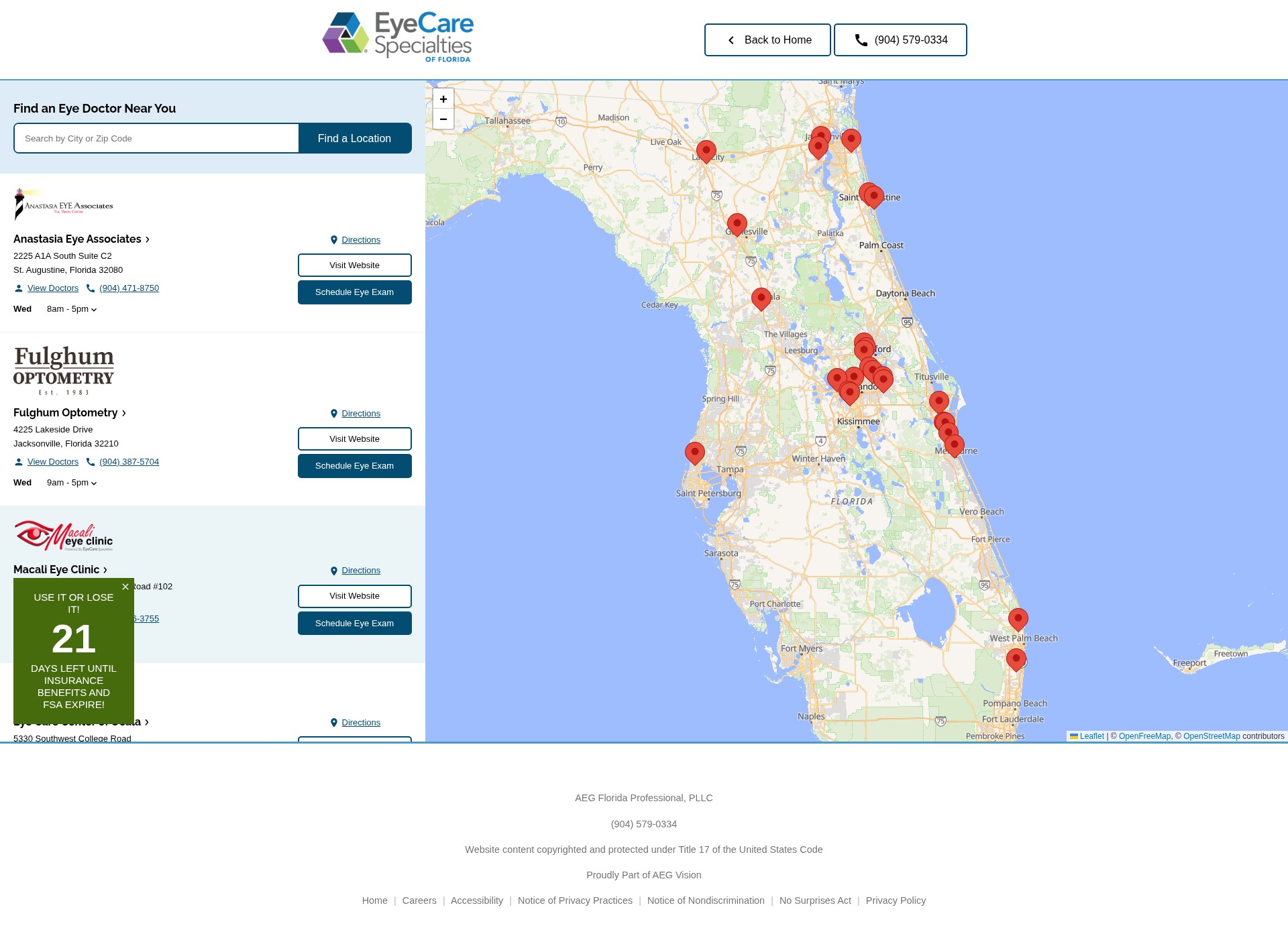Zoom in on the map
Viewport: 1288px width, 936px height.
coord(443,99)
